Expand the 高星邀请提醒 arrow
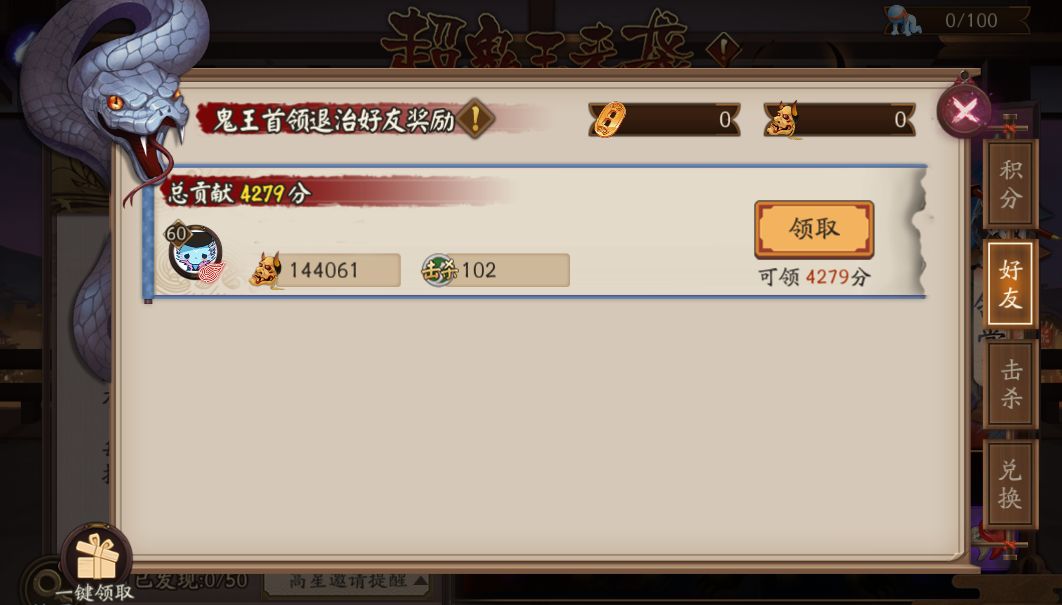 (x=421, y=581)
